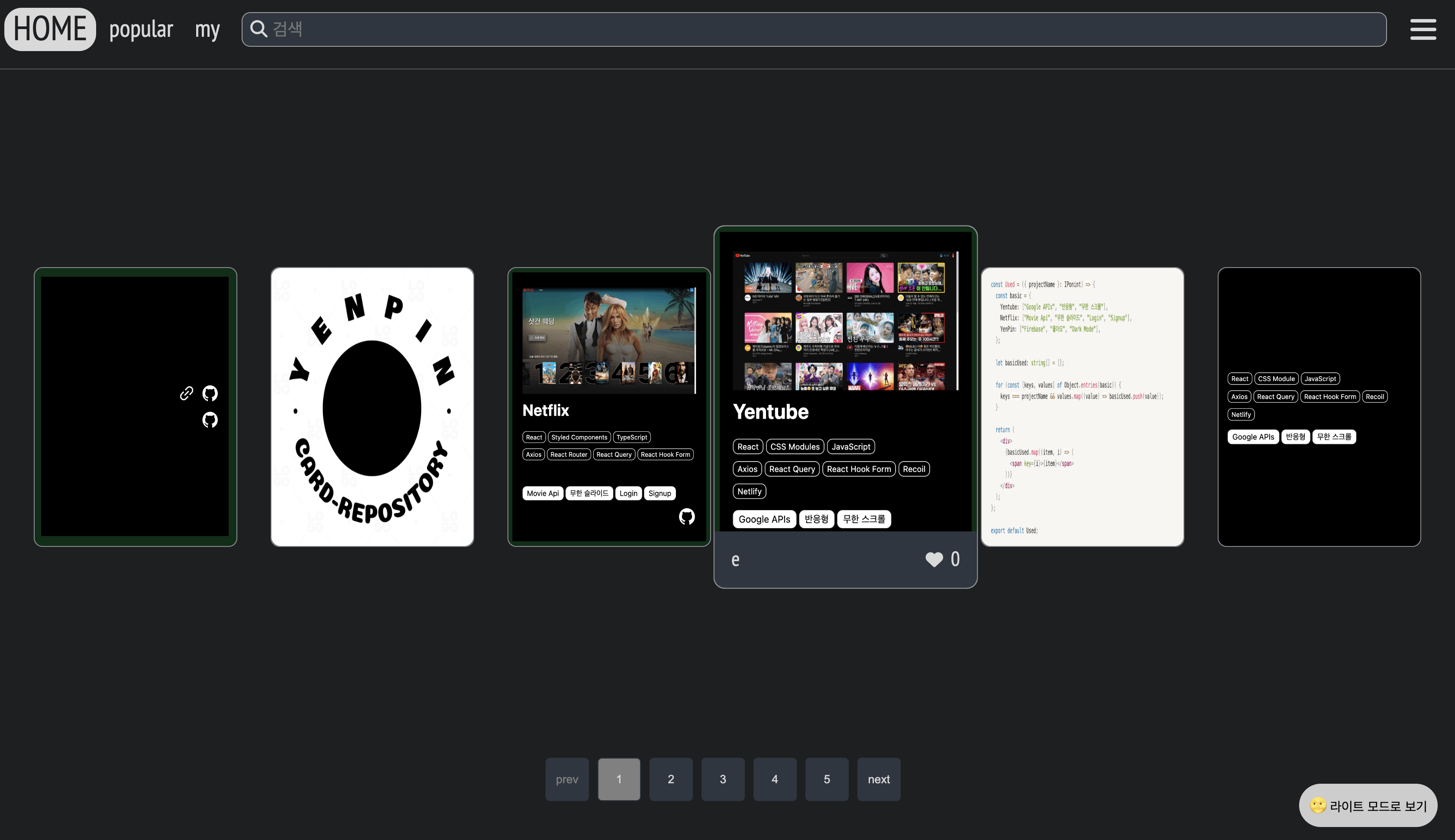Select page 5 in pagination

tap(827, 779)
